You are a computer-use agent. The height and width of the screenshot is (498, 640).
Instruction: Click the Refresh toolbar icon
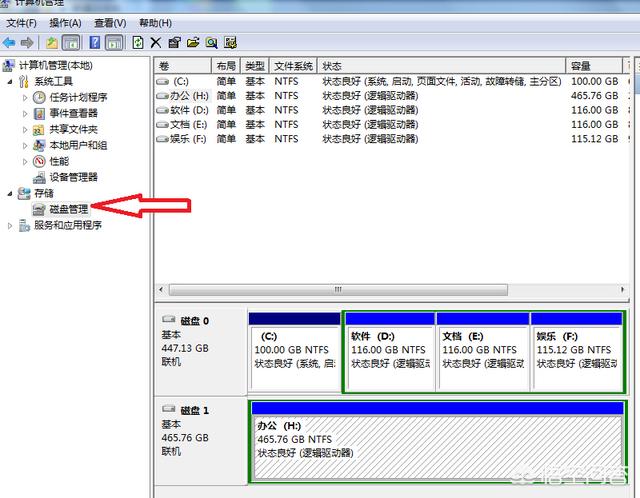[x=137, y=42]
